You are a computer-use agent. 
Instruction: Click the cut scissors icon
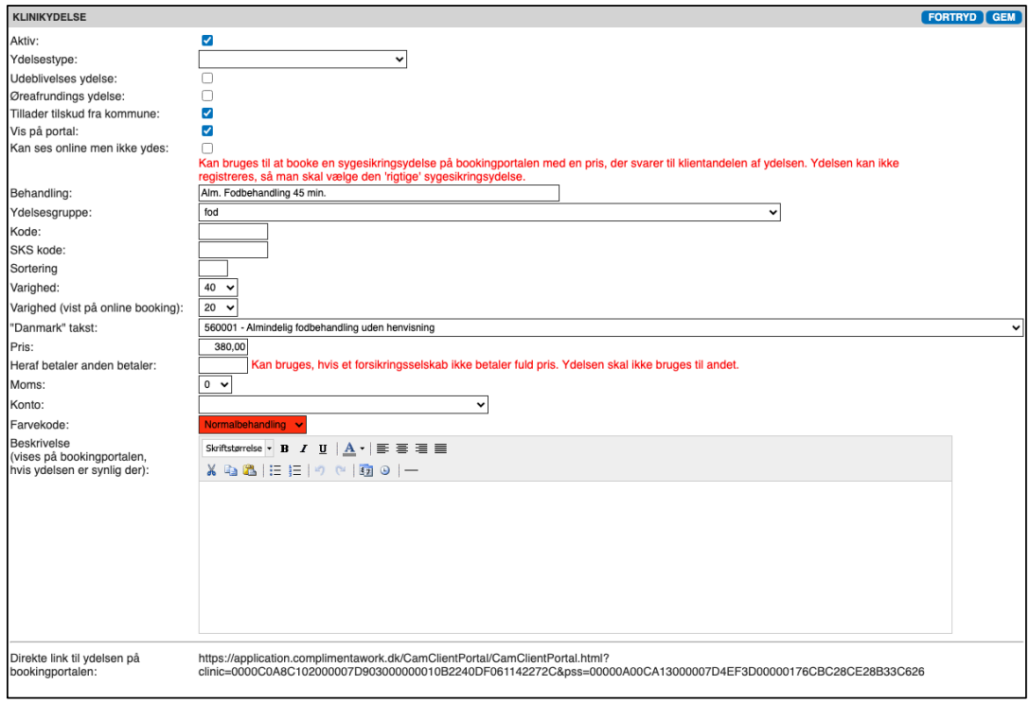(212, 470)
